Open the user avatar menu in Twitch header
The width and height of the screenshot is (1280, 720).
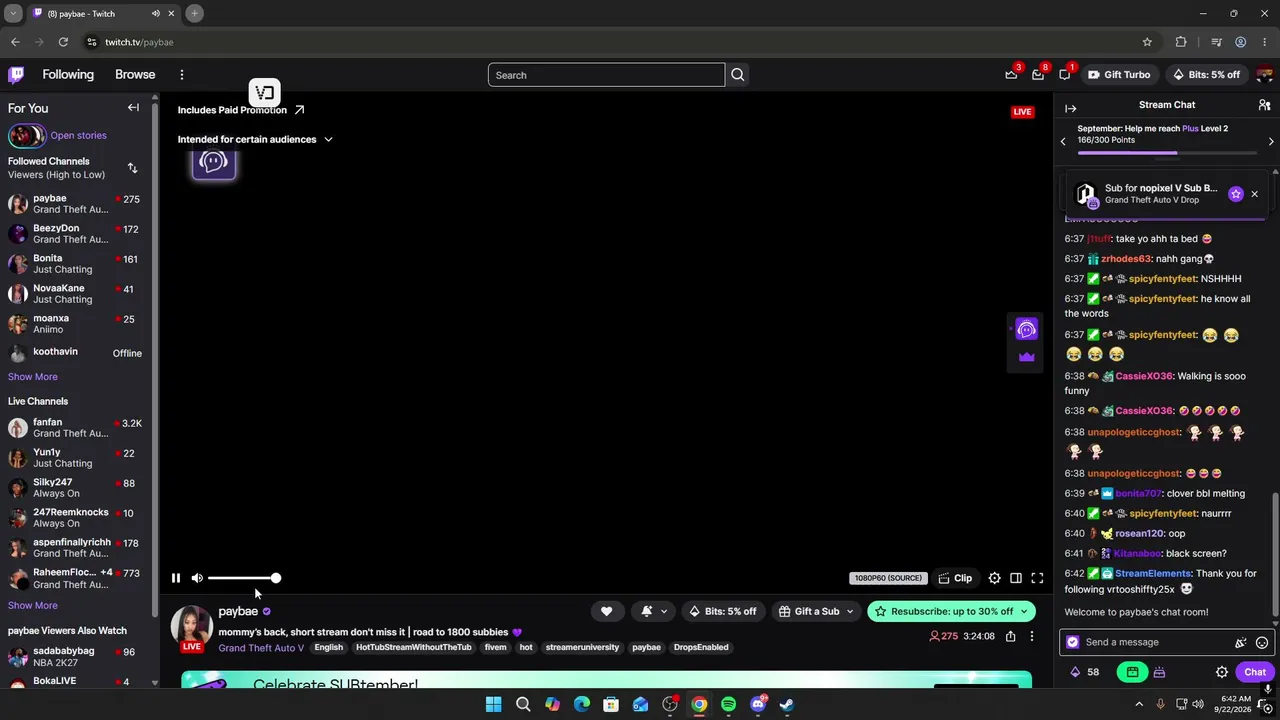[1264, 75]
